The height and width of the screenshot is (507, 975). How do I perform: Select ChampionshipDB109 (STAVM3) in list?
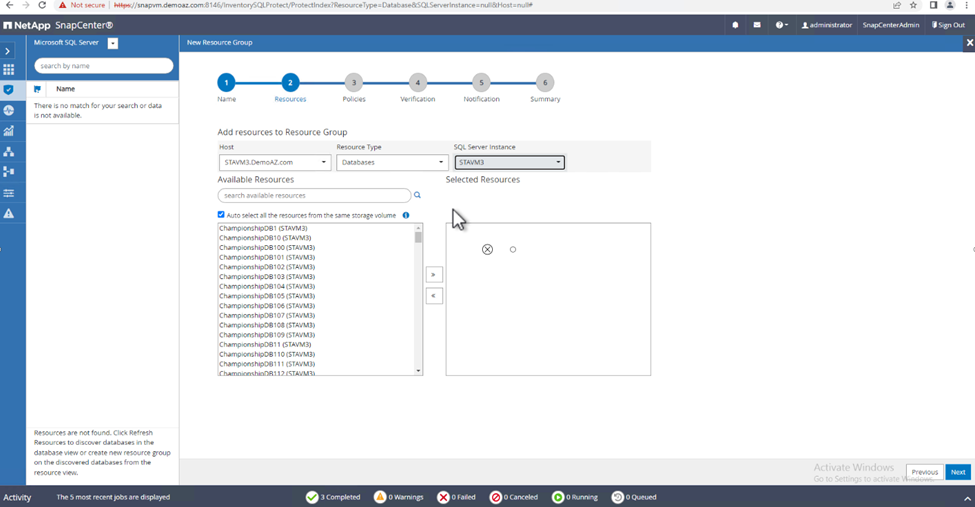point(267,335)
